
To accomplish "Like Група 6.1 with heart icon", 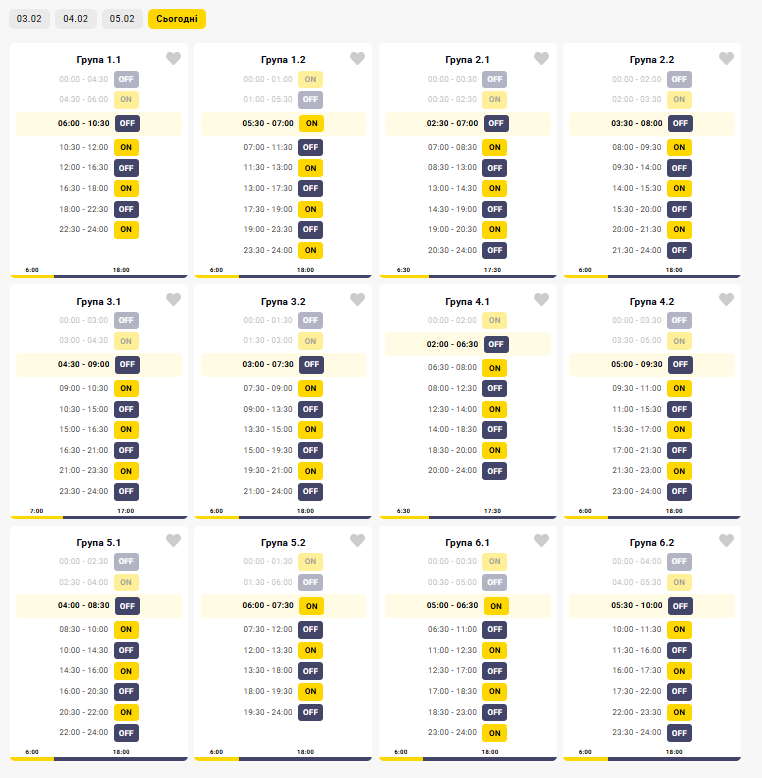I will click(542, 541).
